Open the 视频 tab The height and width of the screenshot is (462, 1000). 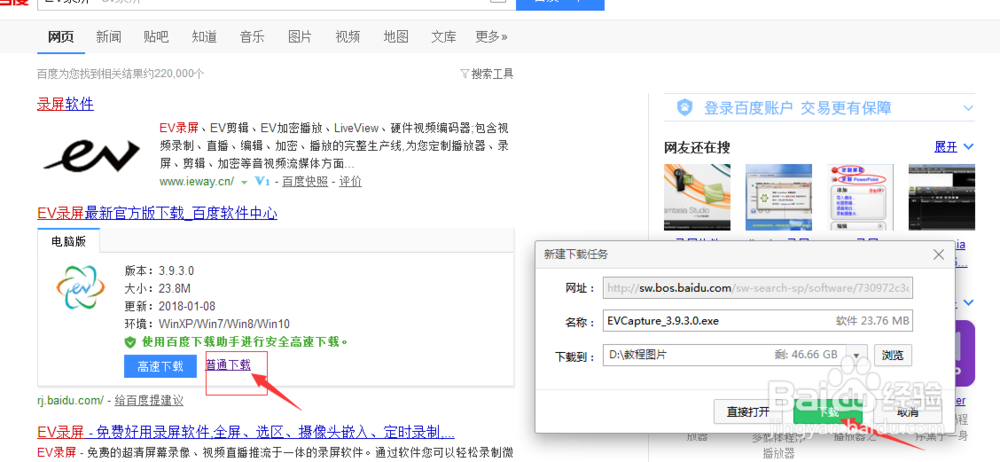(348, 36)
